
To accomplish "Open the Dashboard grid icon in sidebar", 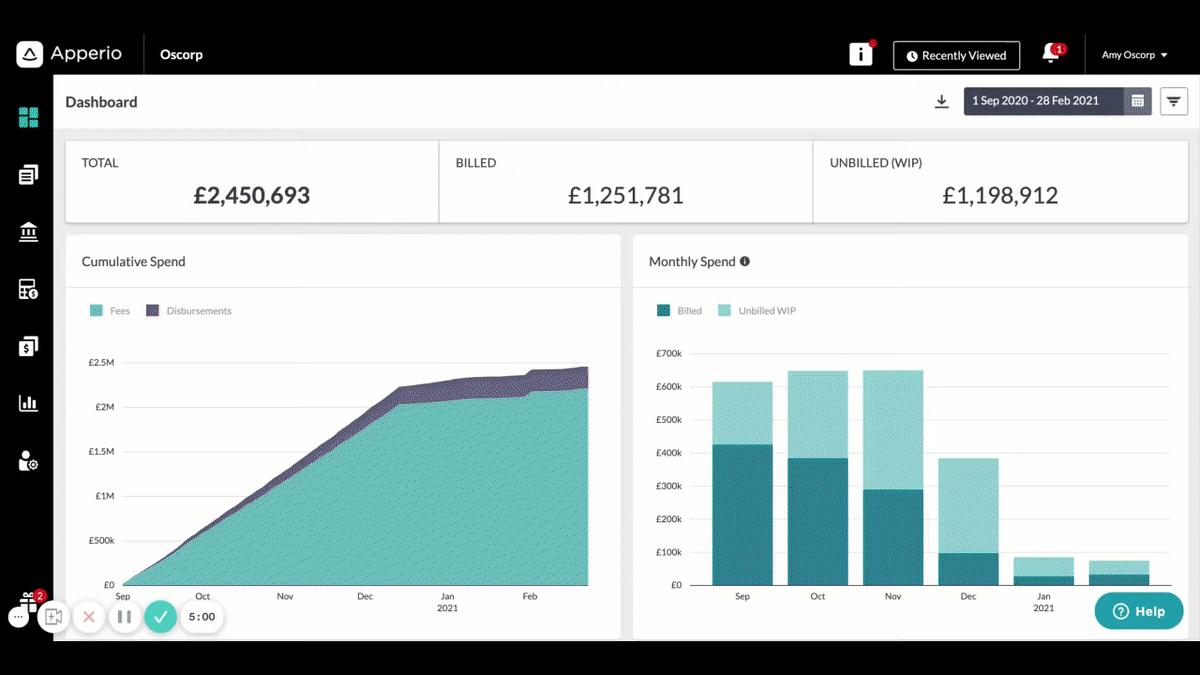I will (x=28, y=118).
